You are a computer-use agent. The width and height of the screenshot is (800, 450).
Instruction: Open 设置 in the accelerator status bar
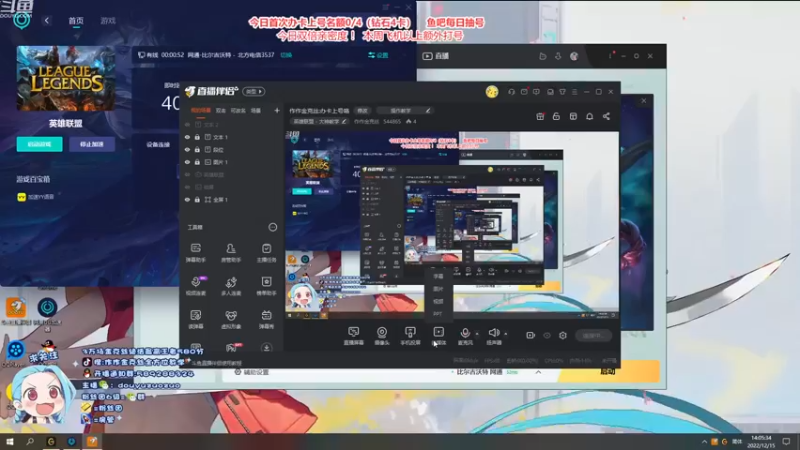pos(378,55)
